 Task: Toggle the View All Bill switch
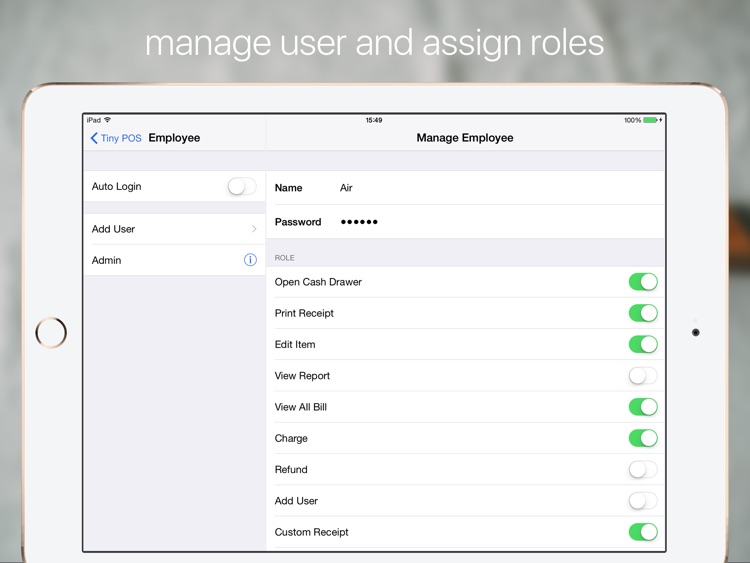tap(643, 407)
